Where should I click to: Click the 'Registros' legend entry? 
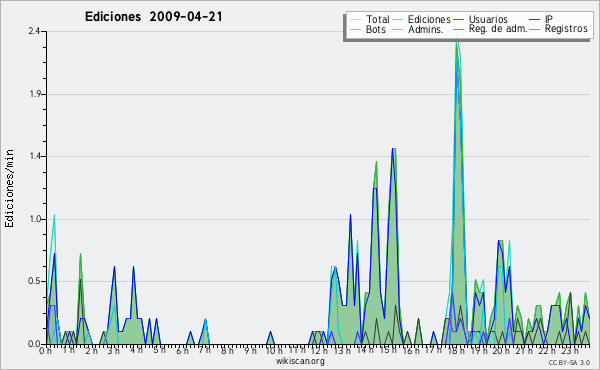point(566,29)
